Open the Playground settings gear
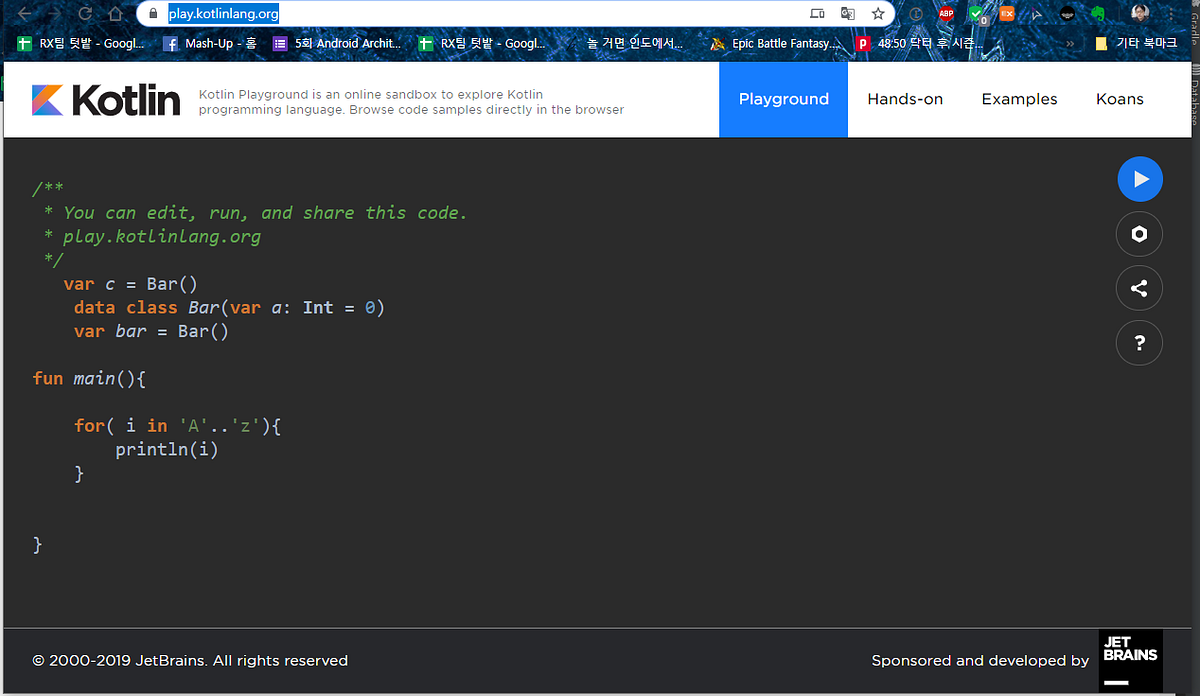1200x696 pixels. pos(1140,233)
